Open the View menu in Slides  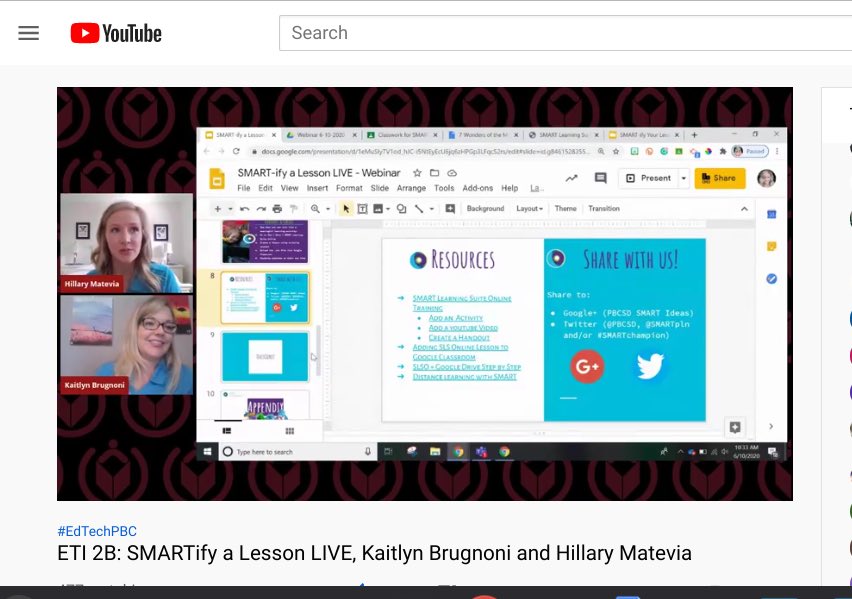tap(290, 188)
